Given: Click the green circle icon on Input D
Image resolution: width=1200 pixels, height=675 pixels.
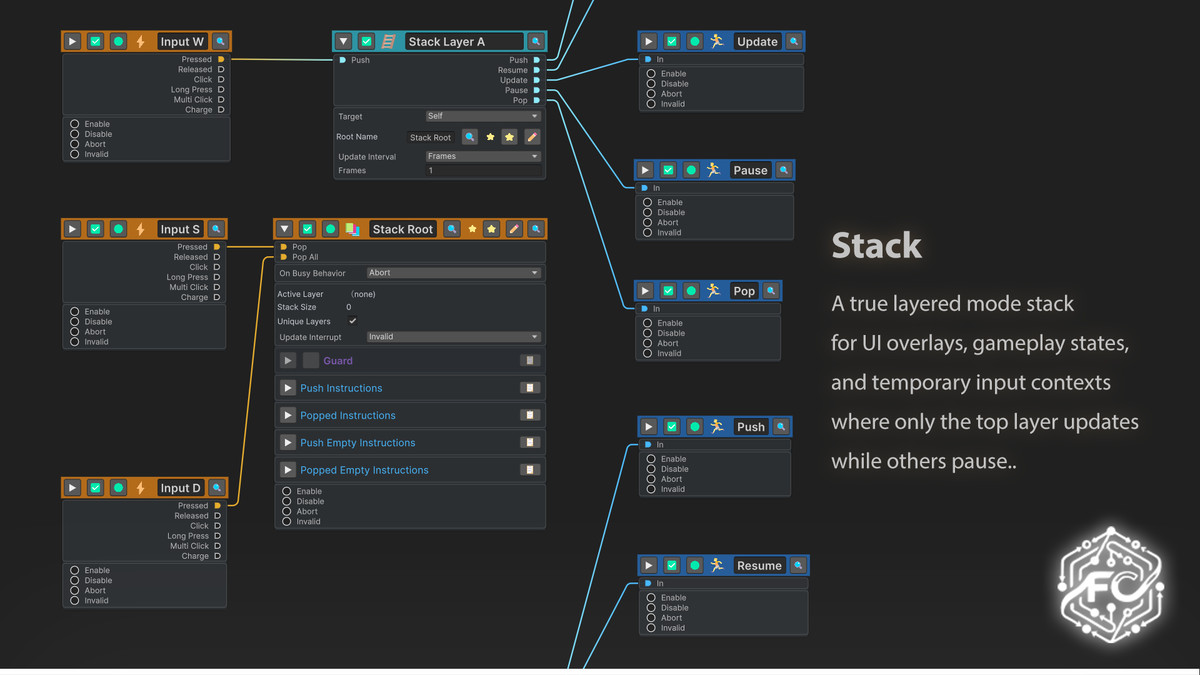Looking at the screenshot, I should 118,488.
